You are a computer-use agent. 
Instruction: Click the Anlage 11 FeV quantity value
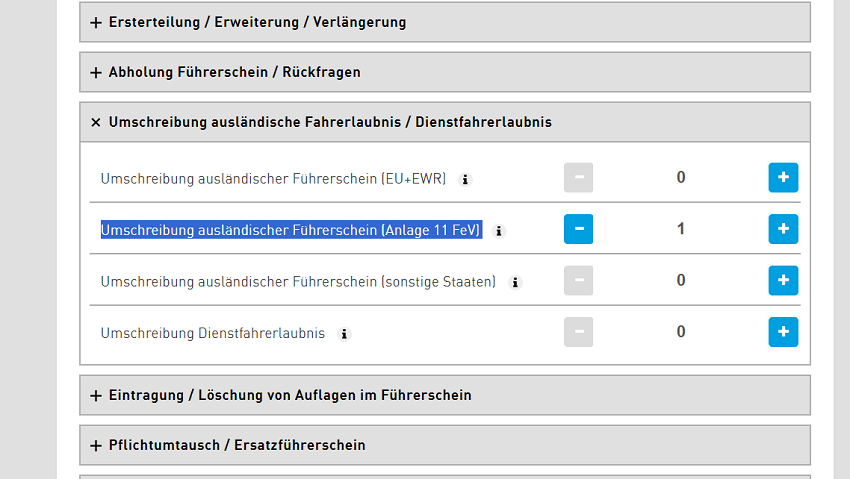[x=681, y=229]
